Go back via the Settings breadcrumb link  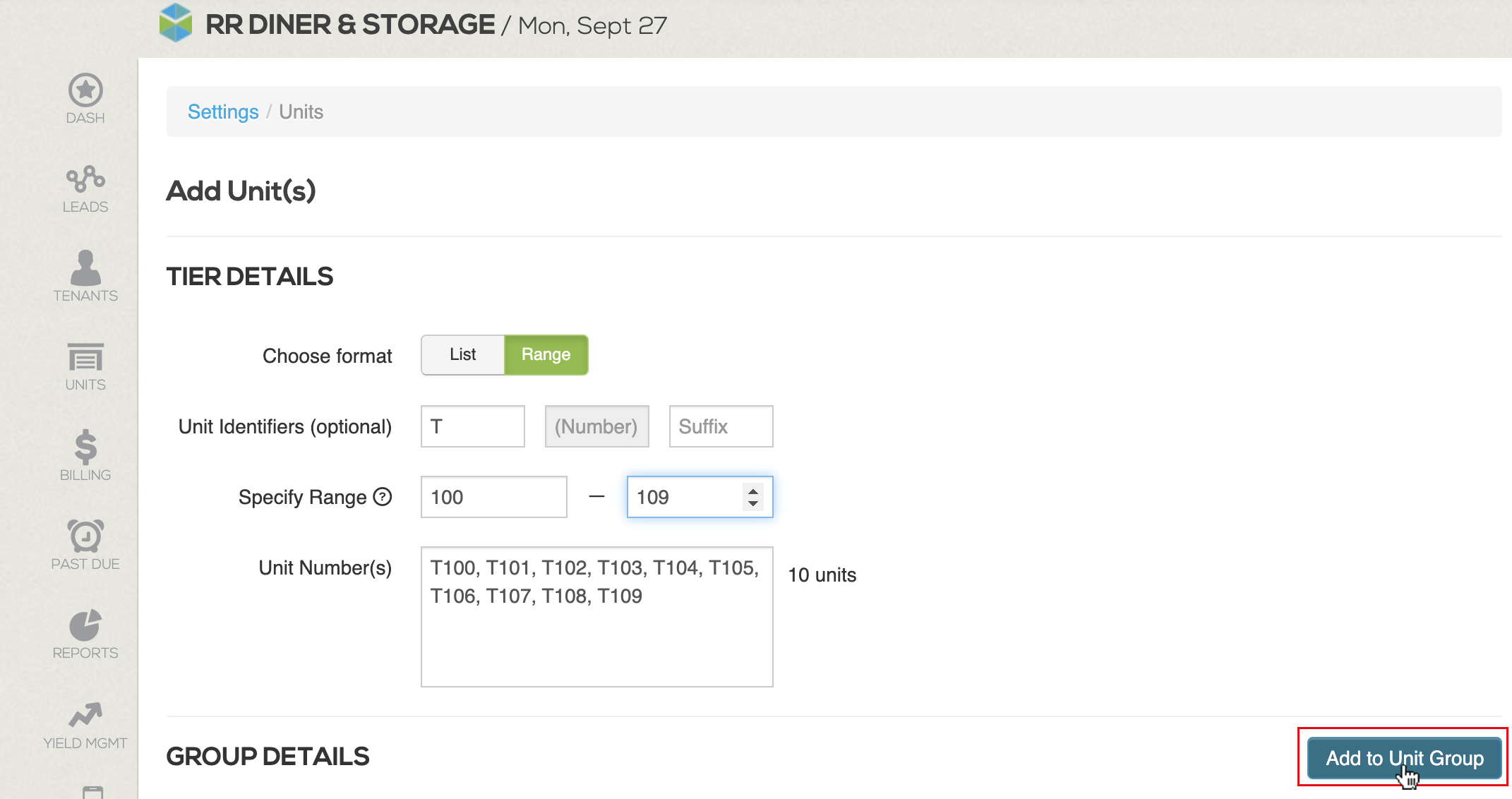point(223,111)
